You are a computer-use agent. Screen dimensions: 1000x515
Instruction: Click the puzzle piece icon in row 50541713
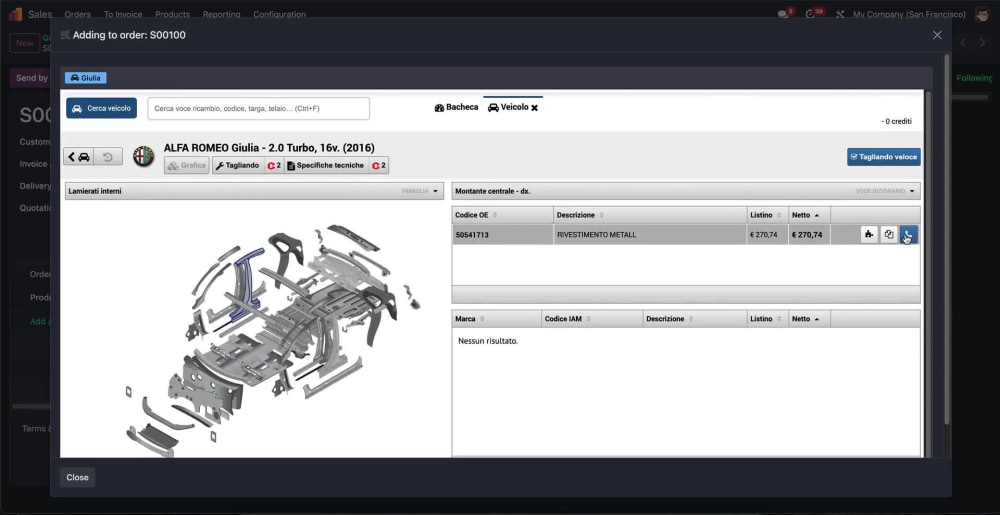869,235
